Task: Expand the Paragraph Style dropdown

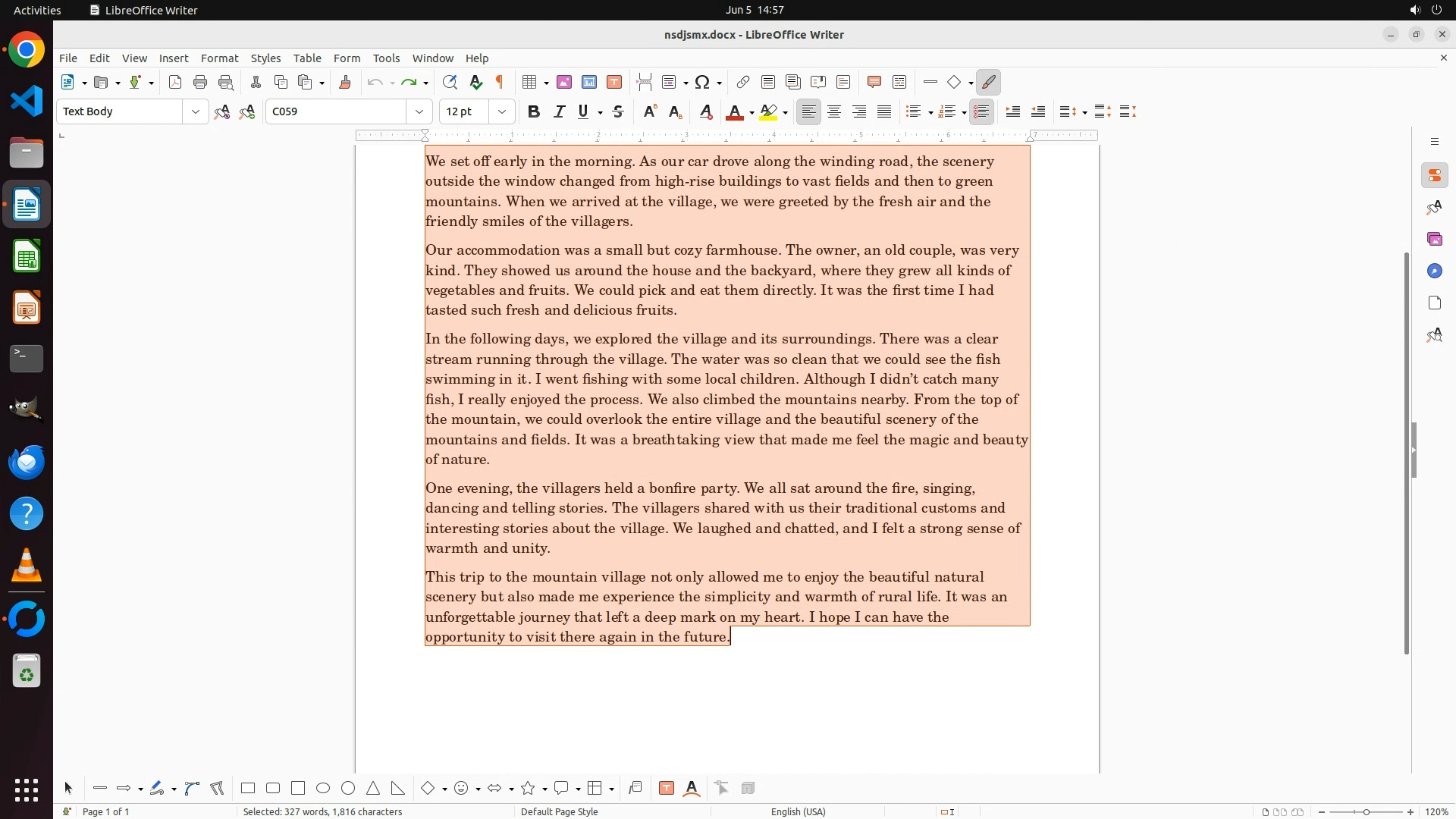Action: coord(196,112)
